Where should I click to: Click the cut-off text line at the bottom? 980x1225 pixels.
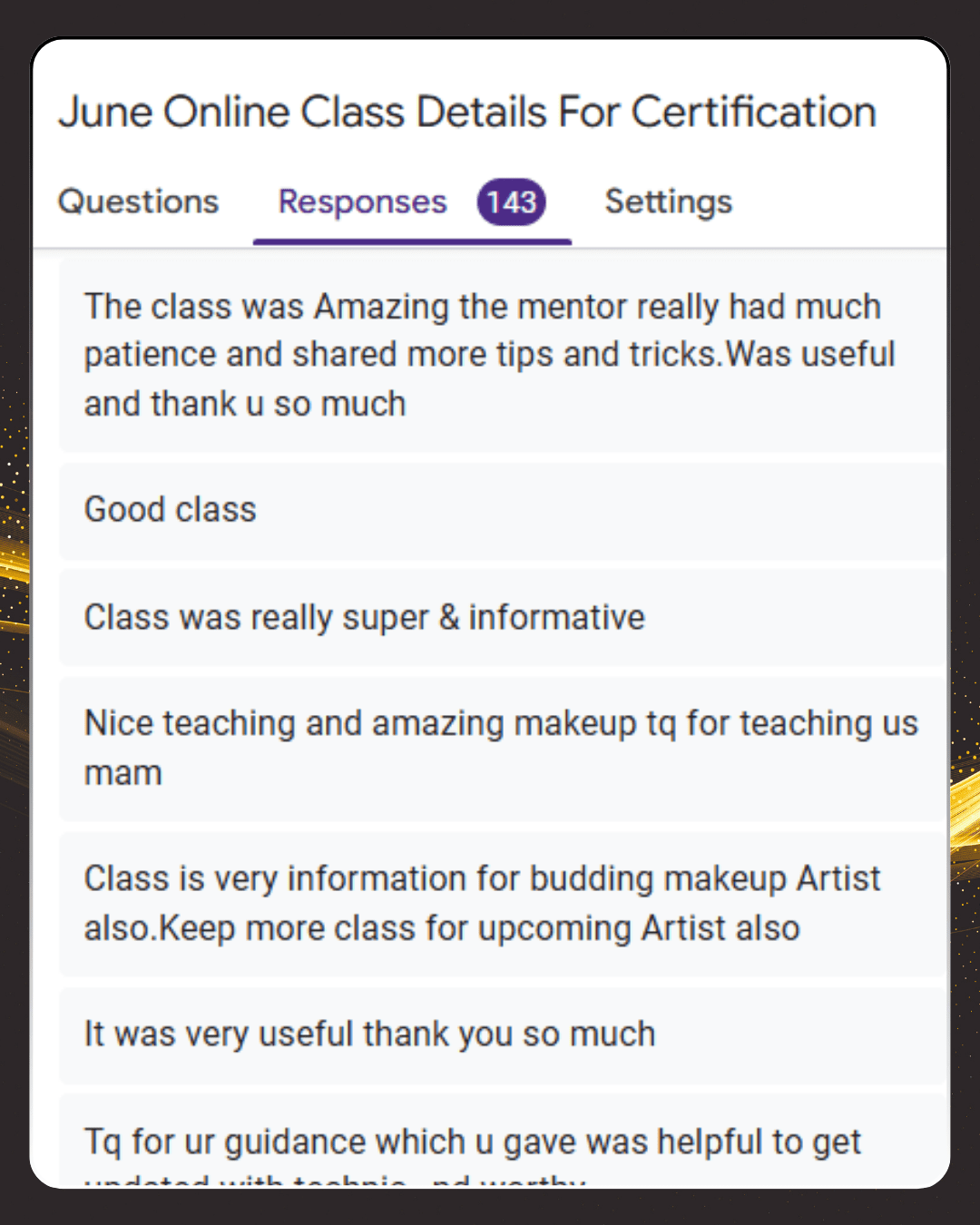(x=335, y=1180)
